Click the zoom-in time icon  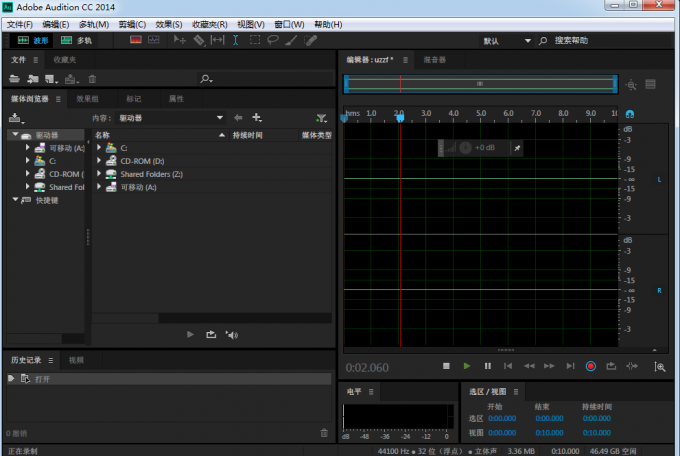point(660,367)
